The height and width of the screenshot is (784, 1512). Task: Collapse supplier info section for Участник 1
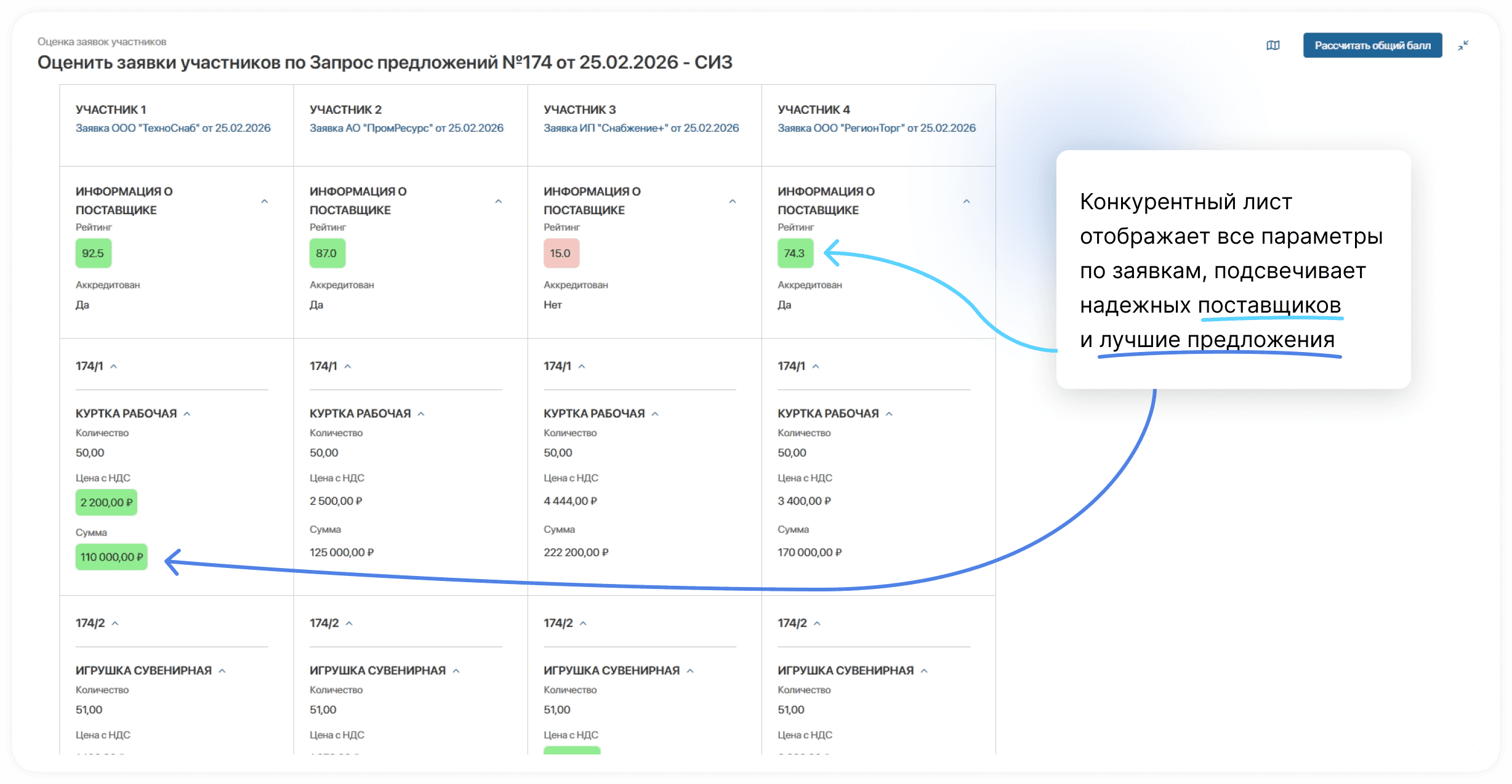tap(265, 201)
